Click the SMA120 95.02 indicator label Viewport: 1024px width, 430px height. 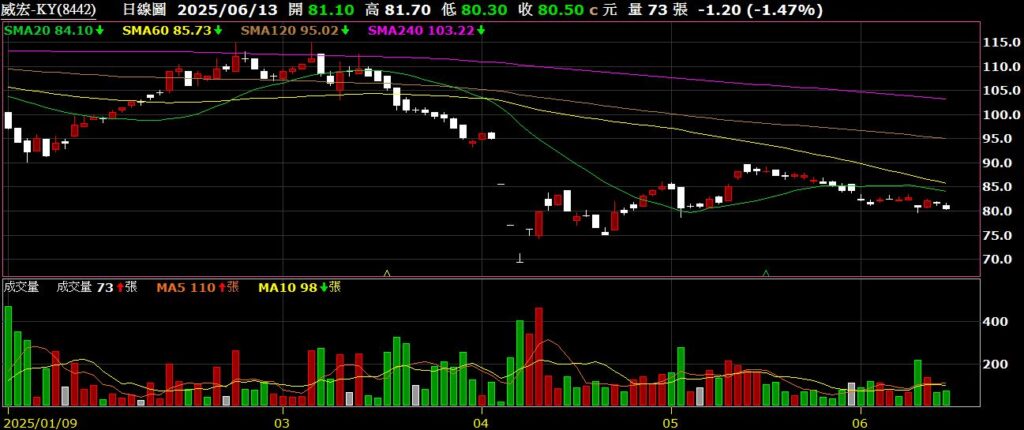tap(296, 29)
